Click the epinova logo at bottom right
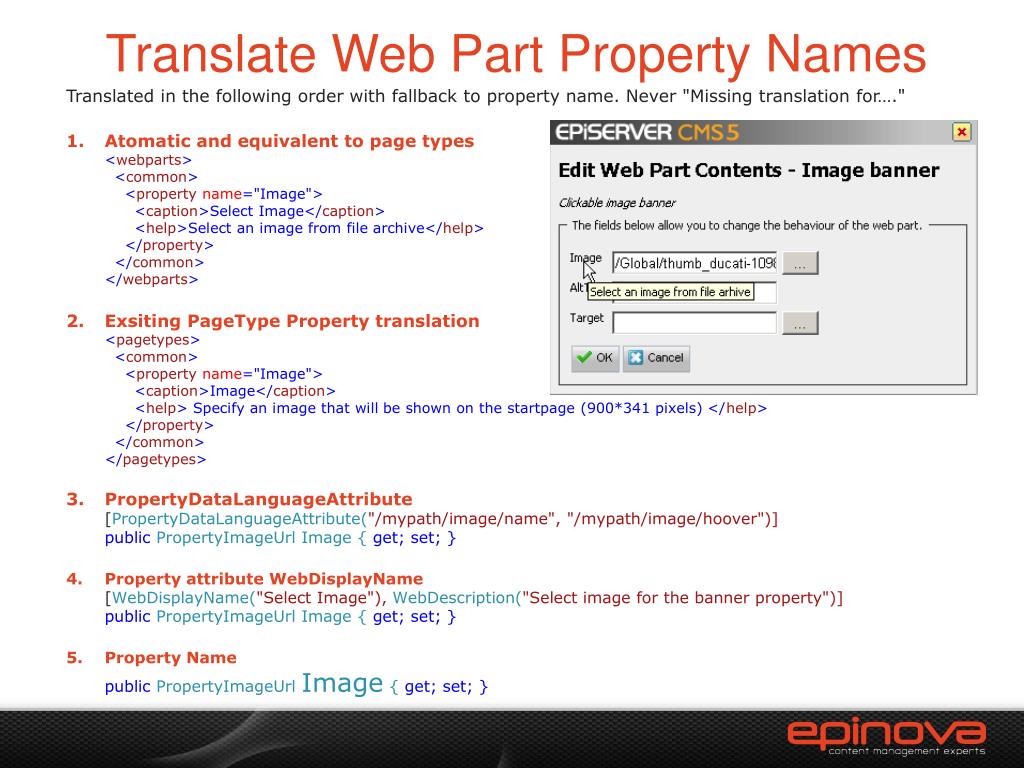This screenshot has height=768, width=1024. pos(886,734)
